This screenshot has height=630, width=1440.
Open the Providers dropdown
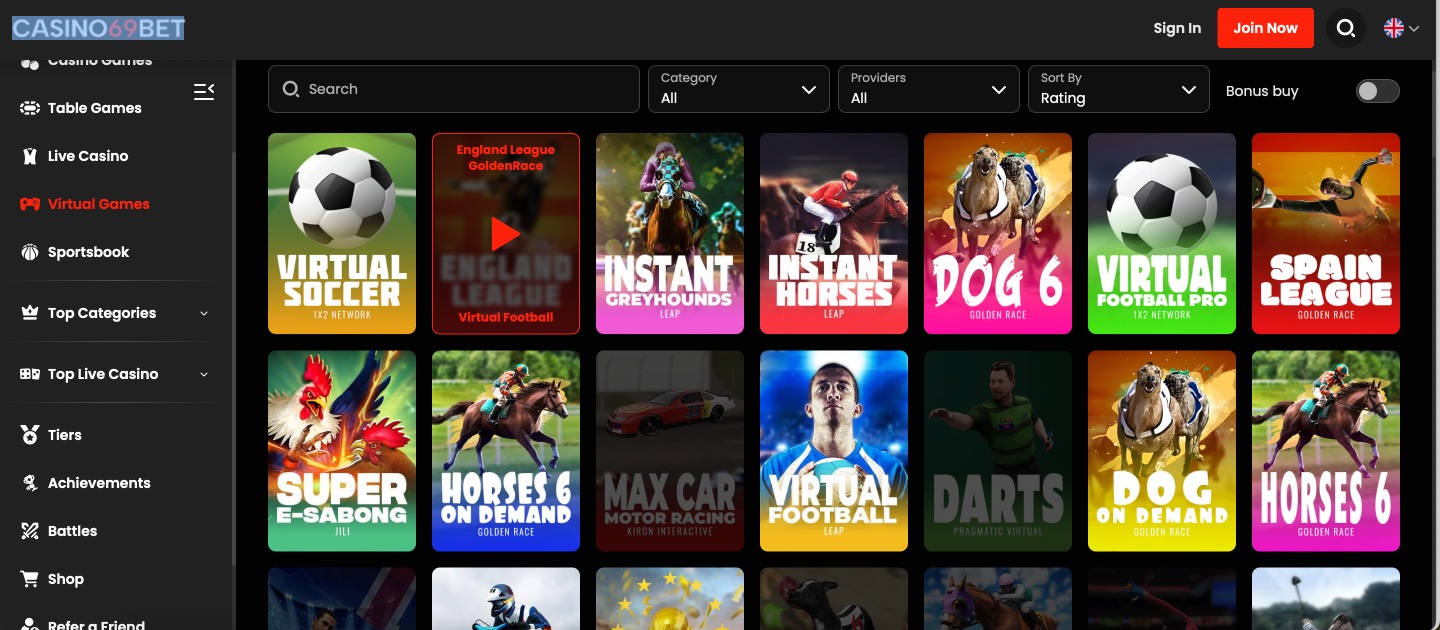[928, 89]
